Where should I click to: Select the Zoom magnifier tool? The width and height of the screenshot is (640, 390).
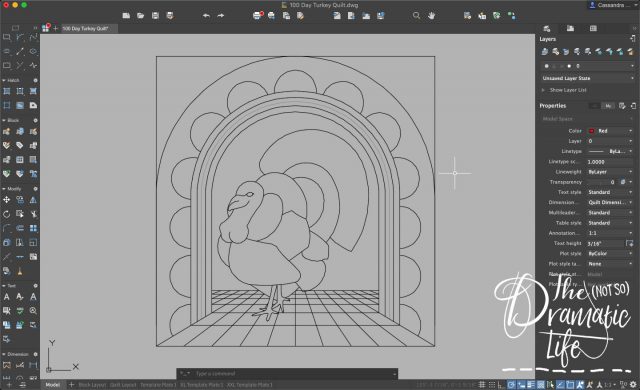point(416,16)
